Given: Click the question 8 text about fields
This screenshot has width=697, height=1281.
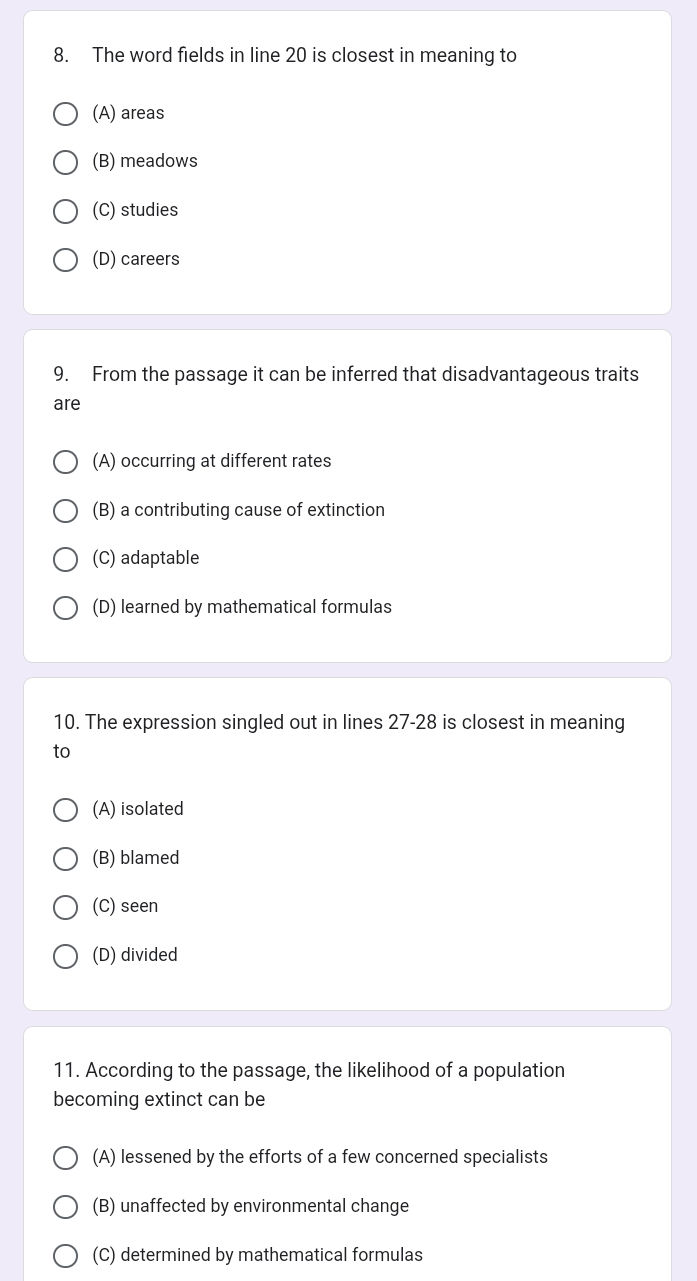Looking at the screenshot, I should [x=304, y=56].
